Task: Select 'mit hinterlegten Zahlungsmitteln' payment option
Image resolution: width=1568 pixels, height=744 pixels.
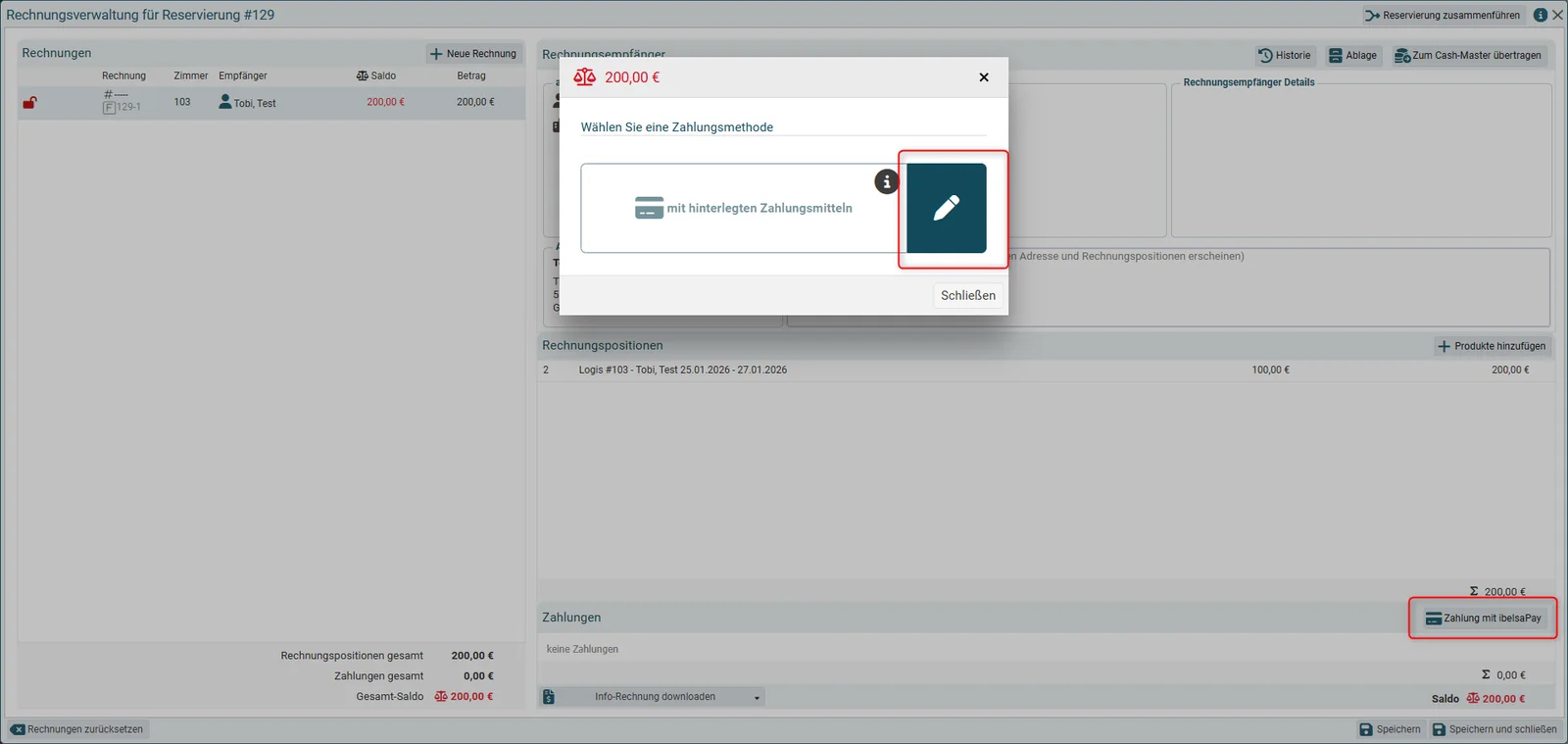Action: (743, 208)
